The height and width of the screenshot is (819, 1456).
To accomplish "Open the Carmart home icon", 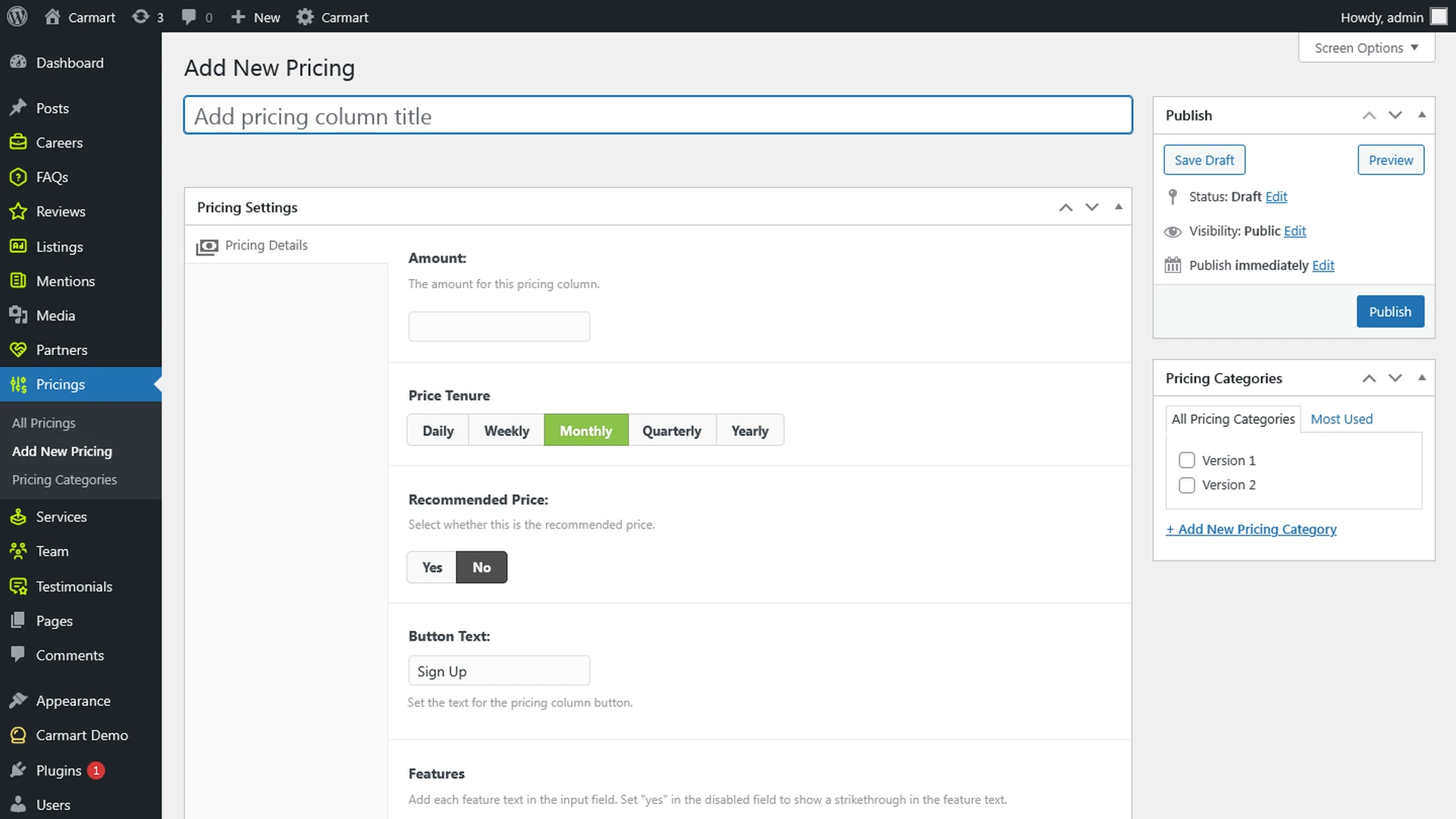I will (x=52, y=17).
